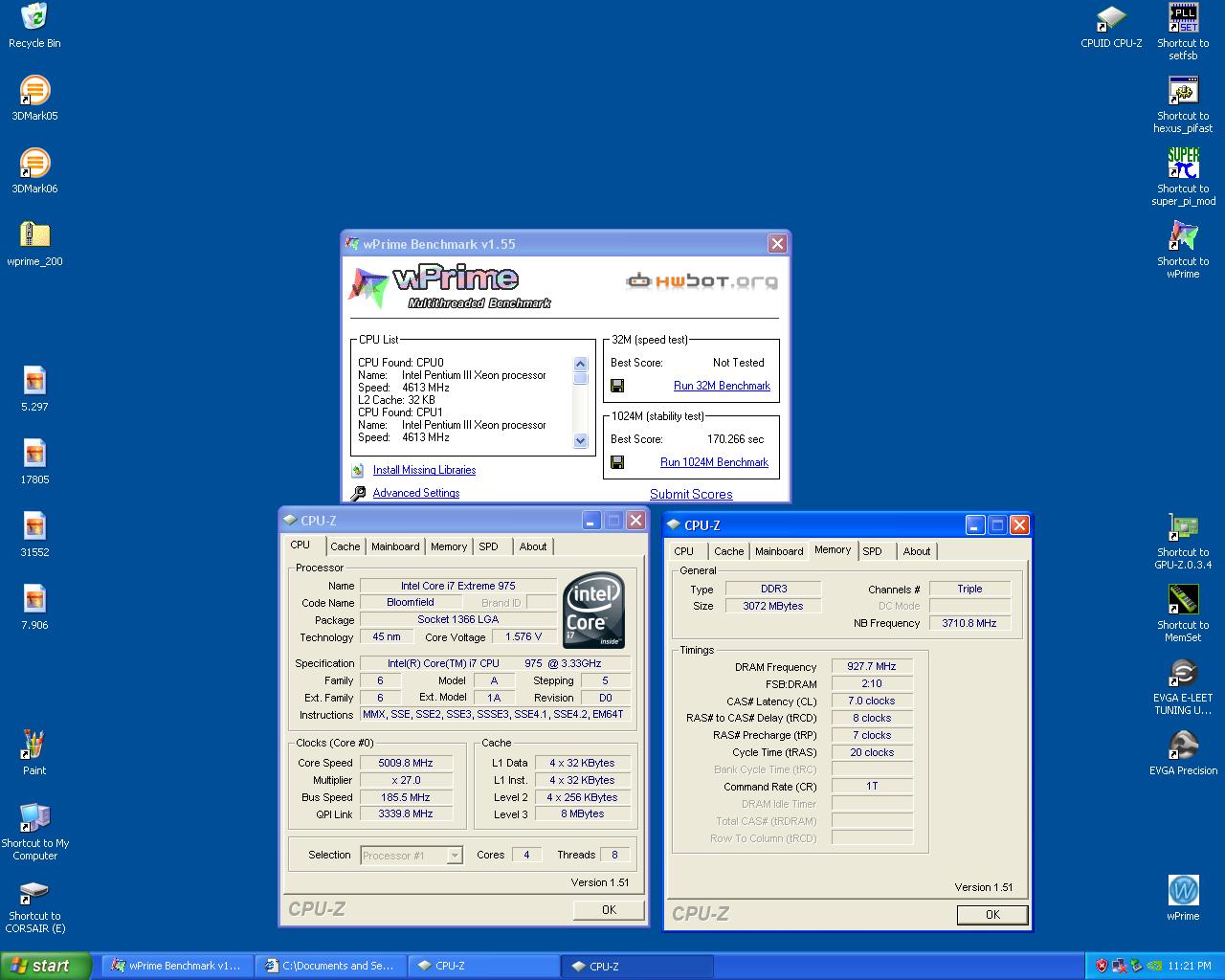Run the 32M Benchmark

722,386
